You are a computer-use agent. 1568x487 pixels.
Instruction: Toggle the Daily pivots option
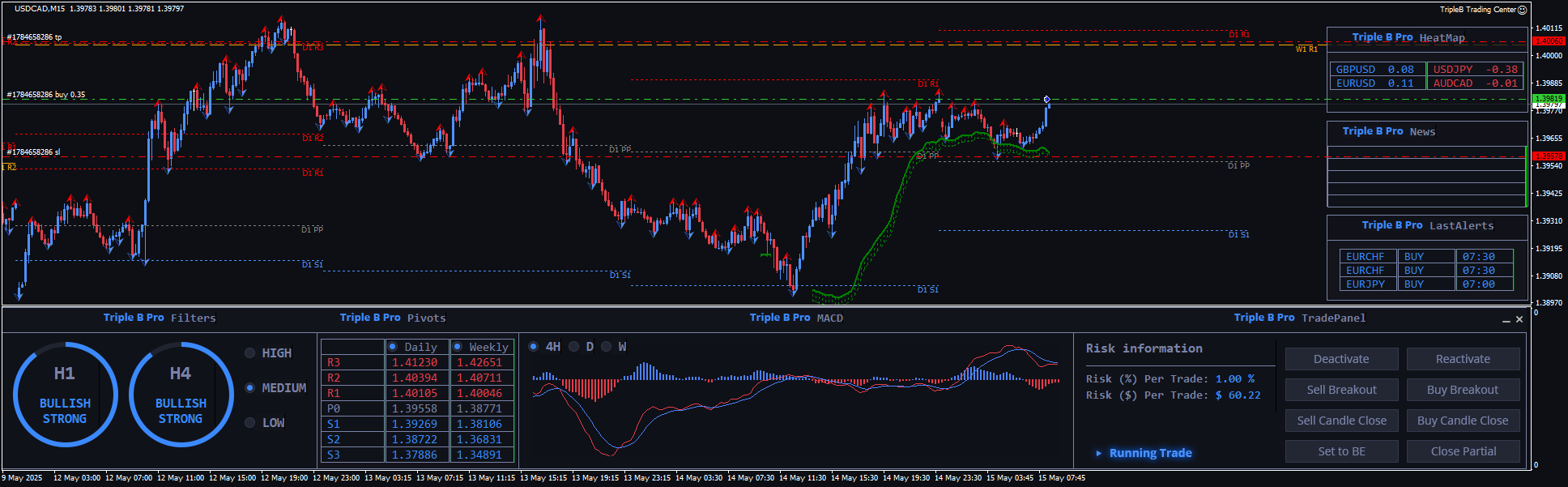coord(393,347)
